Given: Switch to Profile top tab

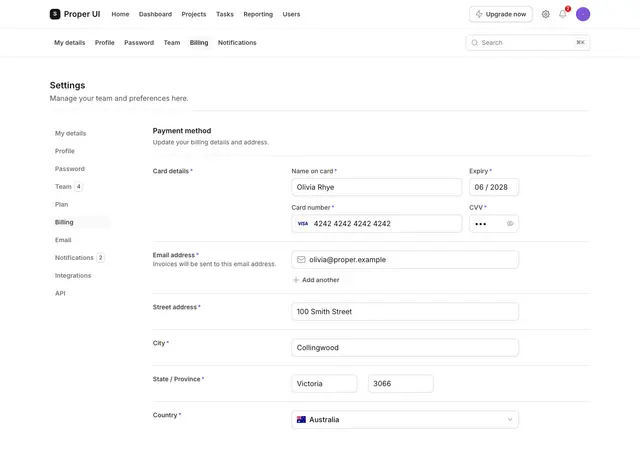Looking at the screenshot, I should pyautogui.click(x=104, y=43).
